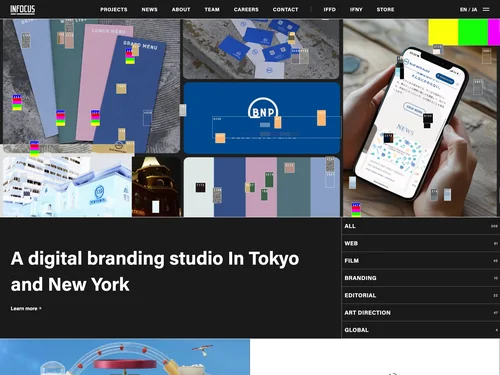Click the Learn more link
Viewport: 500px width, 375px height.
(26, 308)
